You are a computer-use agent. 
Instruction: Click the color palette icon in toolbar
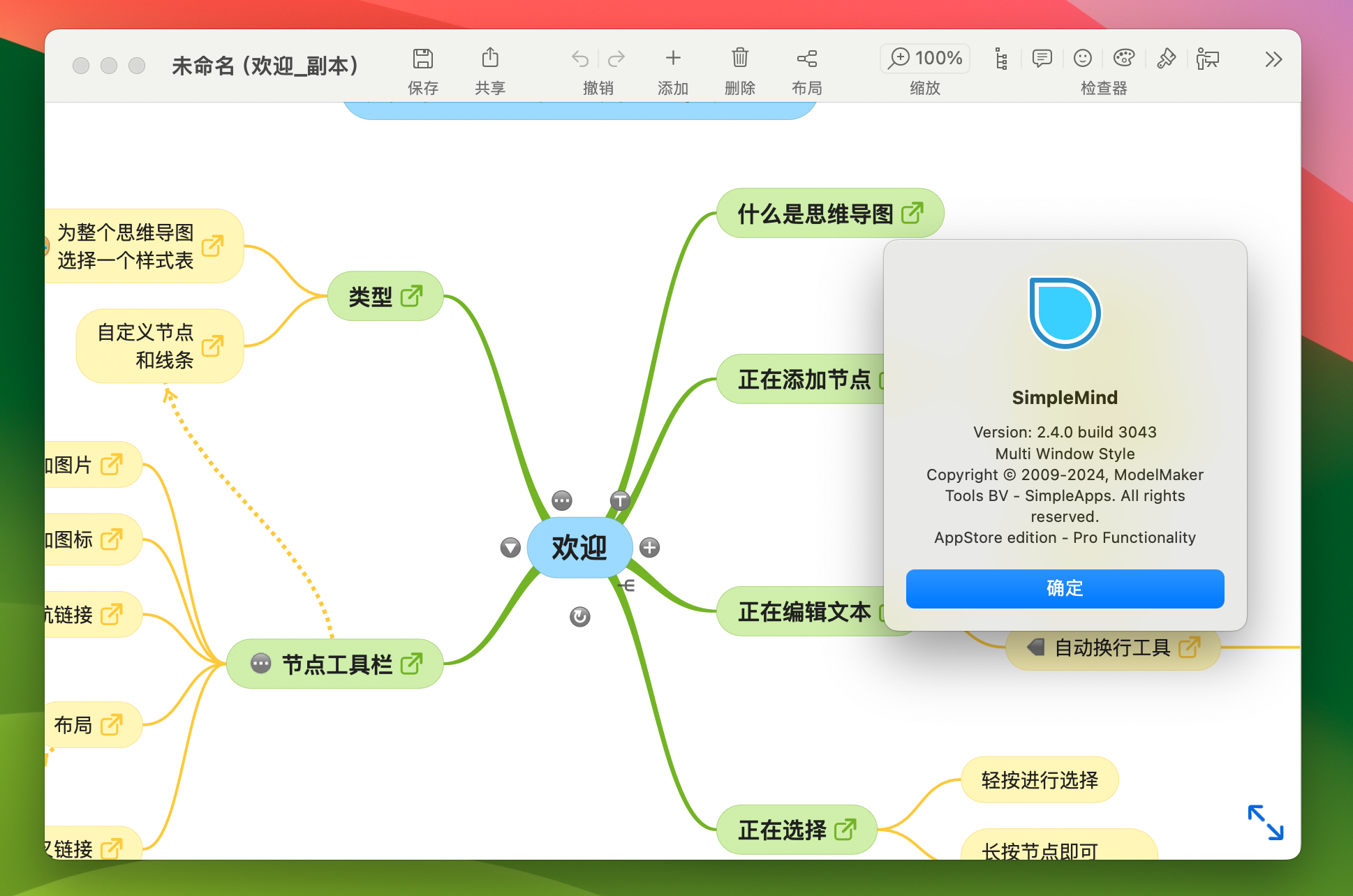1125,59
